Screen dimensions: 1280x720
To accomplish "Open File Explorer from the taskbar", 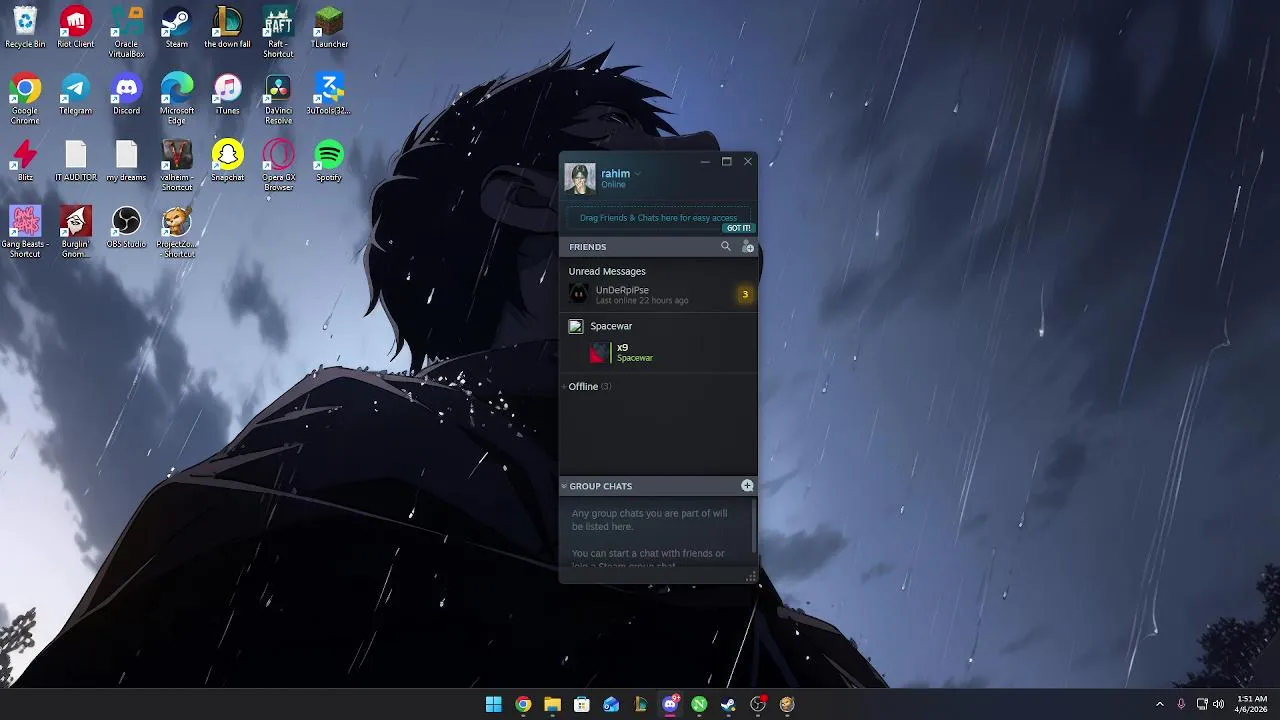I will [552, 704].
